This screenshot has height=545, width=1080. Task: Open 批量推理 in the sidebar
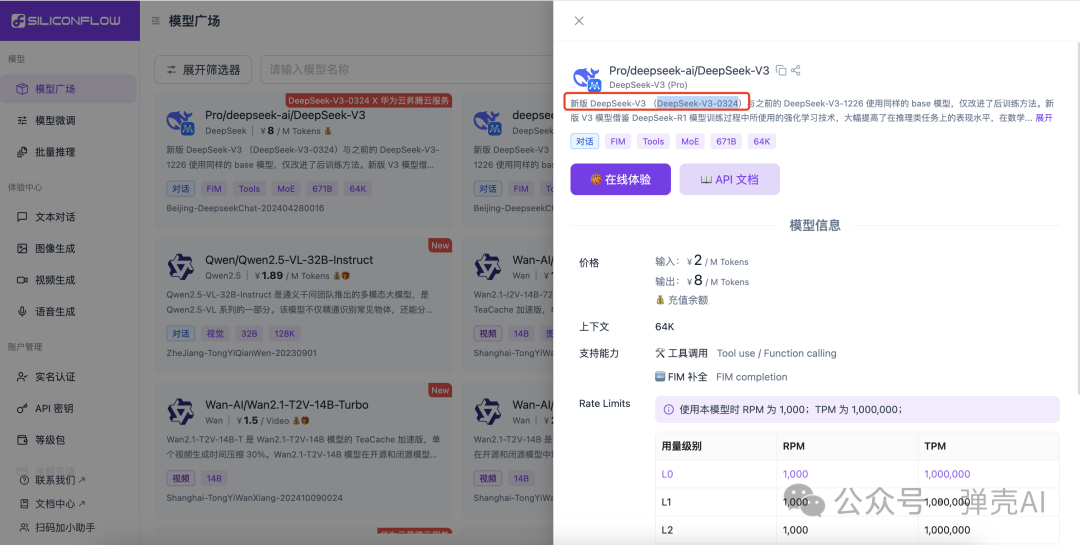tap(68, 152)
